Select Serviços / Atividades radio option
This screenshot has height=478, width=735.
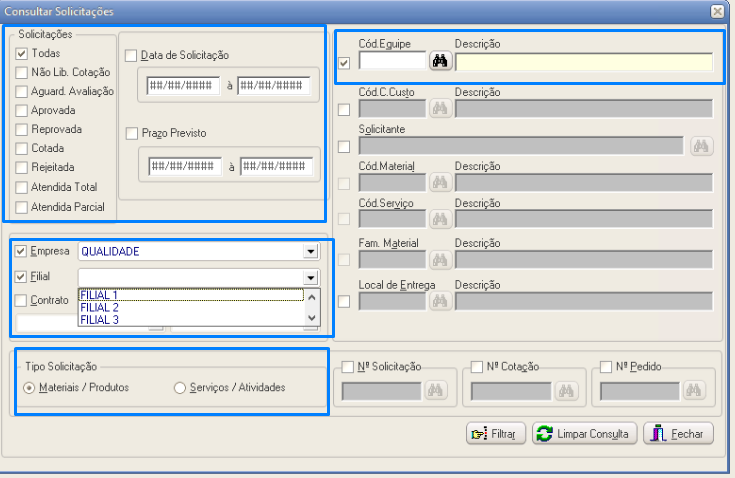tap(180, 387)
